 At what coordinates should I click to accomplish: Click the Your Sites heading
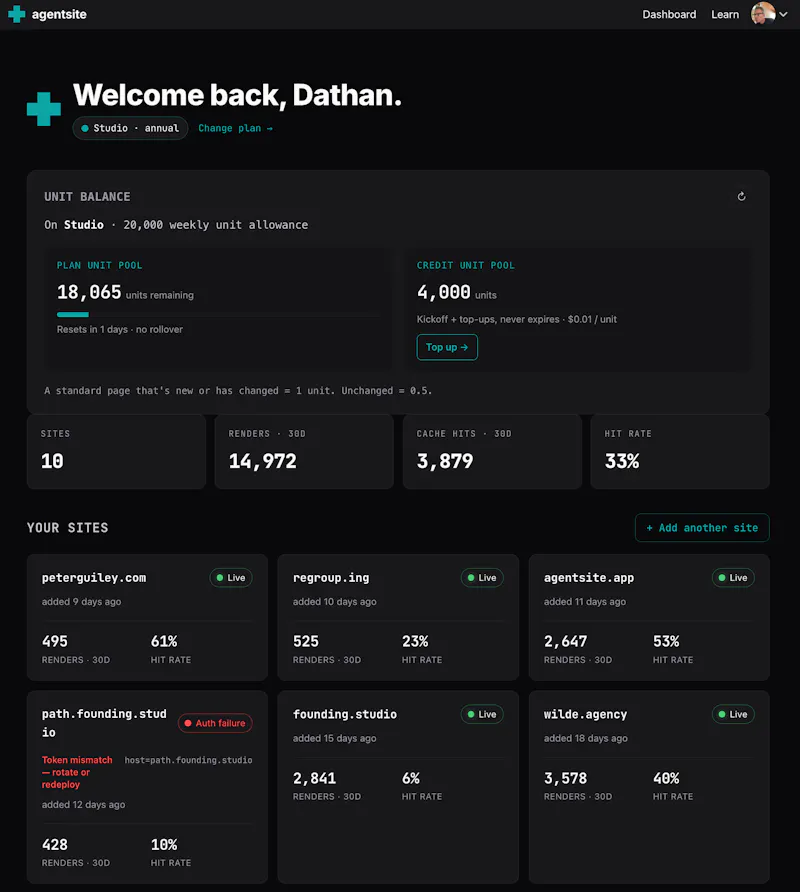coord(68,527)
